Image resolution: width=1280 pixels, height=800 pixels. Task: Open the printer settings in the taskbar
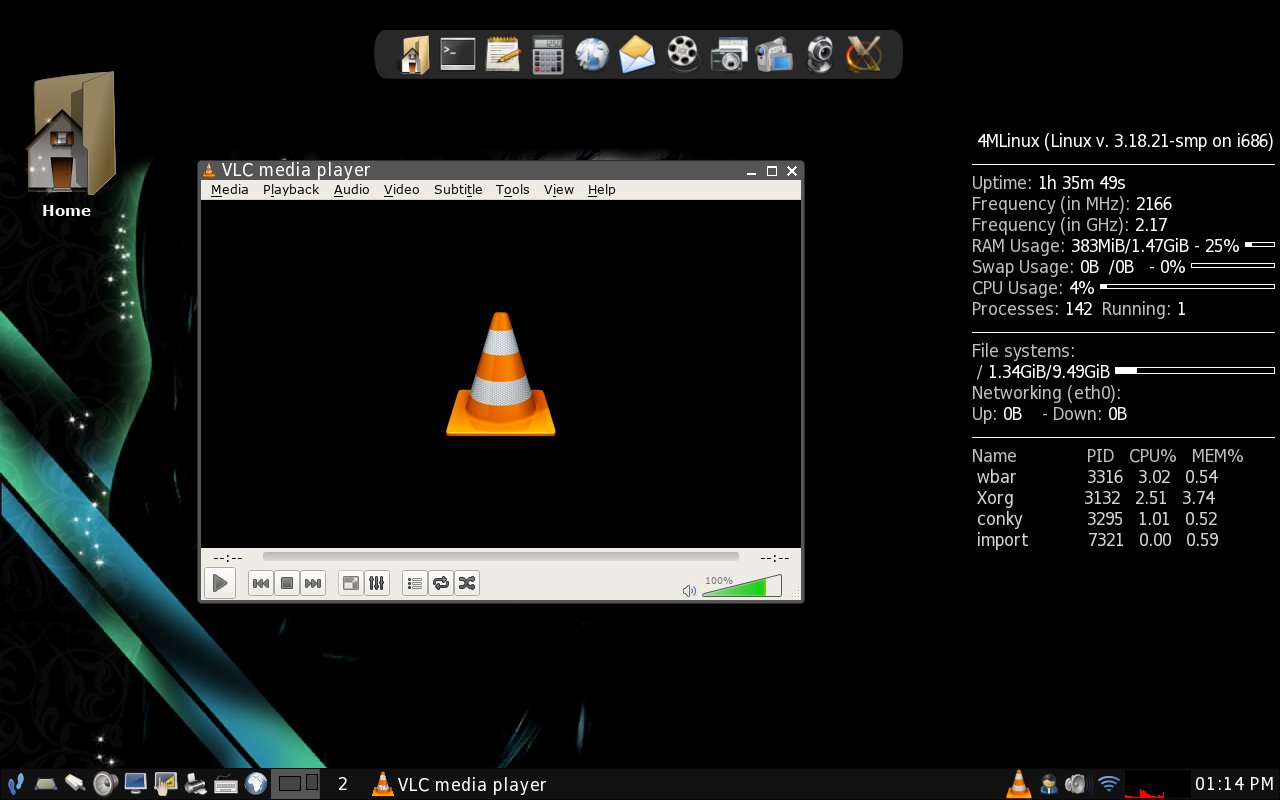(195, 784)
